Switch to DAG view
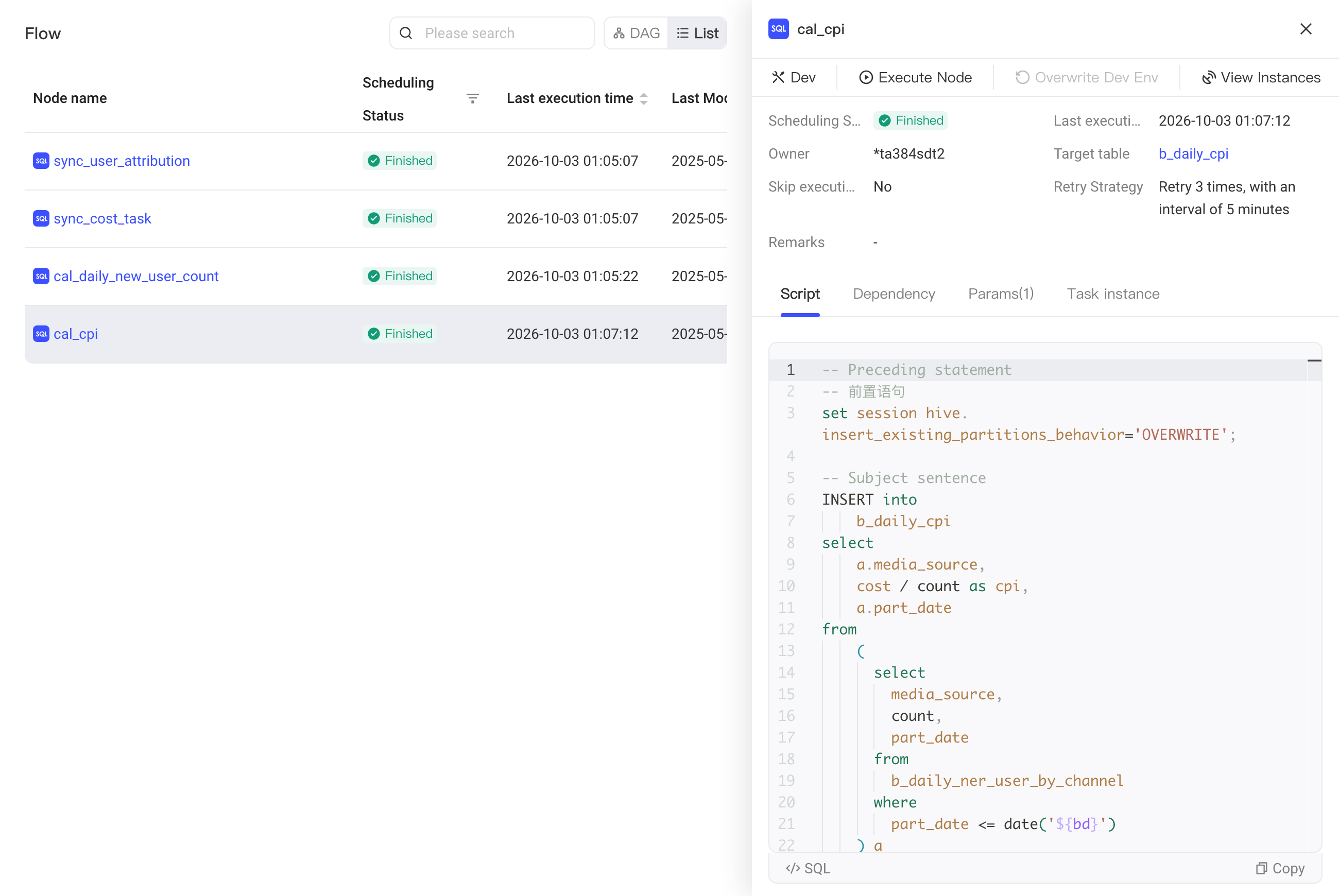 point(636,33)
